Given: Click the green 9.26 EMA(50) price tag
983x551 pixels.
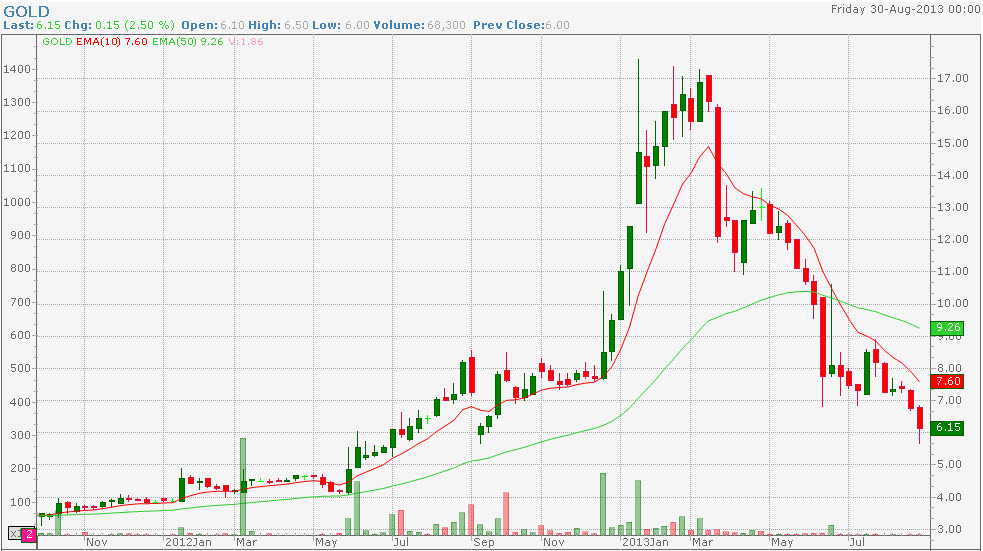Looking at the screenshot, I should coord(947,327).
